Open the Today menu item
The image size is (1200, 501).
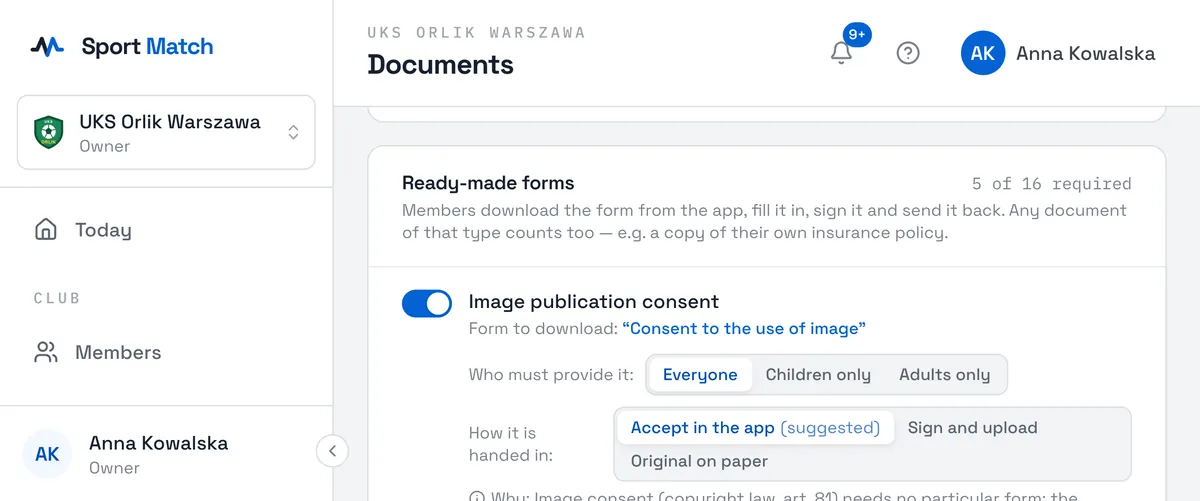[166, 230]
